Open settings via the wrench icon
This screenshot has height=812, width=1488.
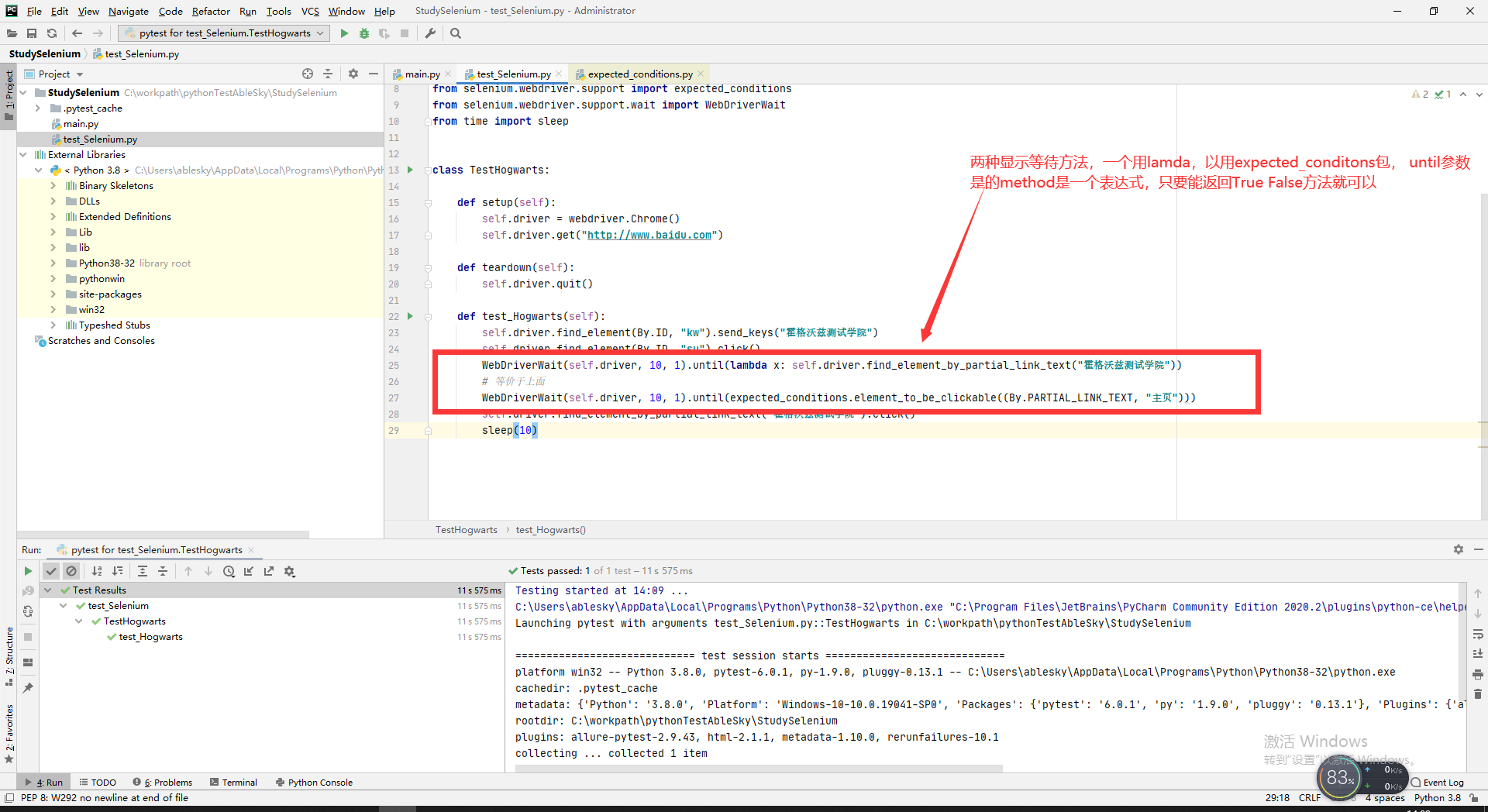point(430,33)
